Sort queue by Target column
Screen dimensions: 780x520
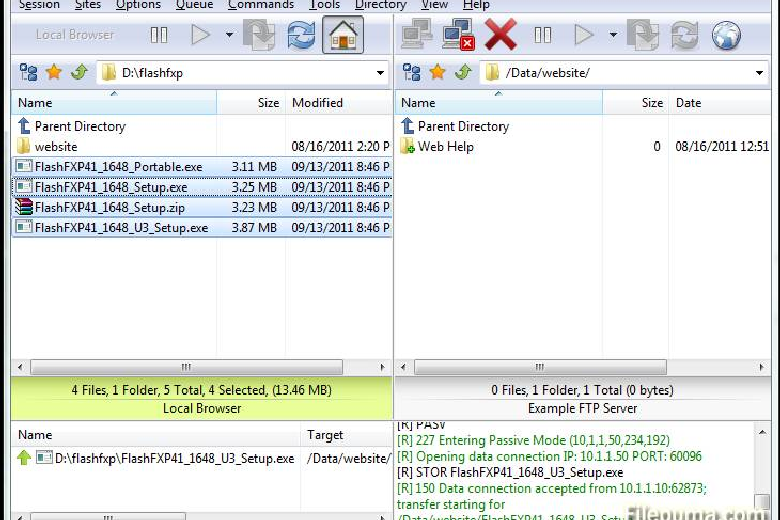point(347,435)
